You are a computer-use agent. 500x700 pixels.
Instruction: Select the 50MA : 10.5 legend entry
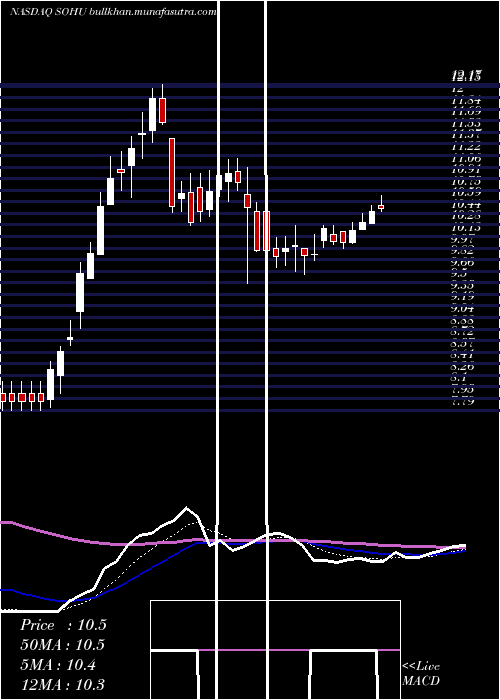[x=62, y=645]
